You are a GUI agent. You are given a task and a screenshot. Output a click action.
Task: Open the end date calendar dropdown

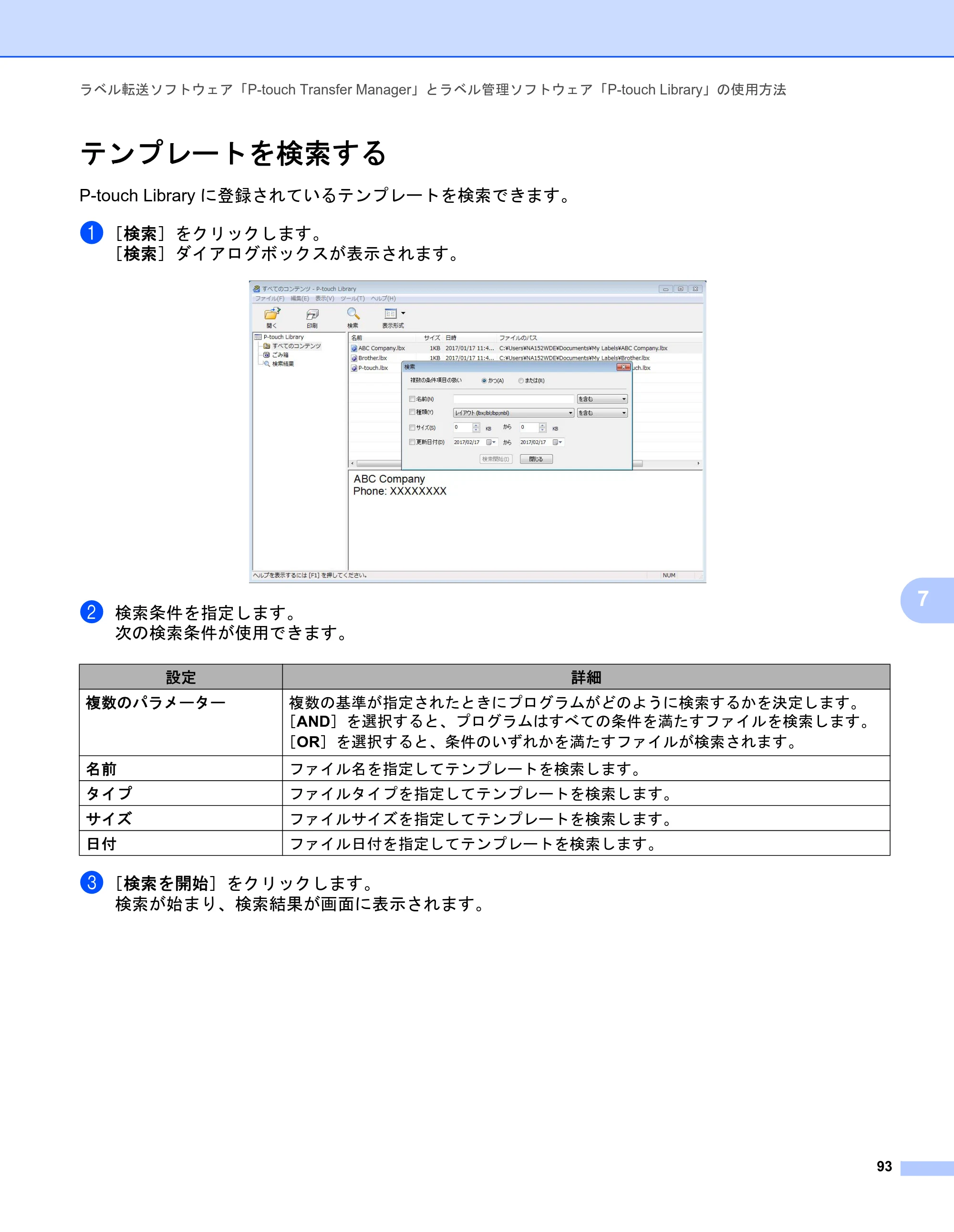558,442
